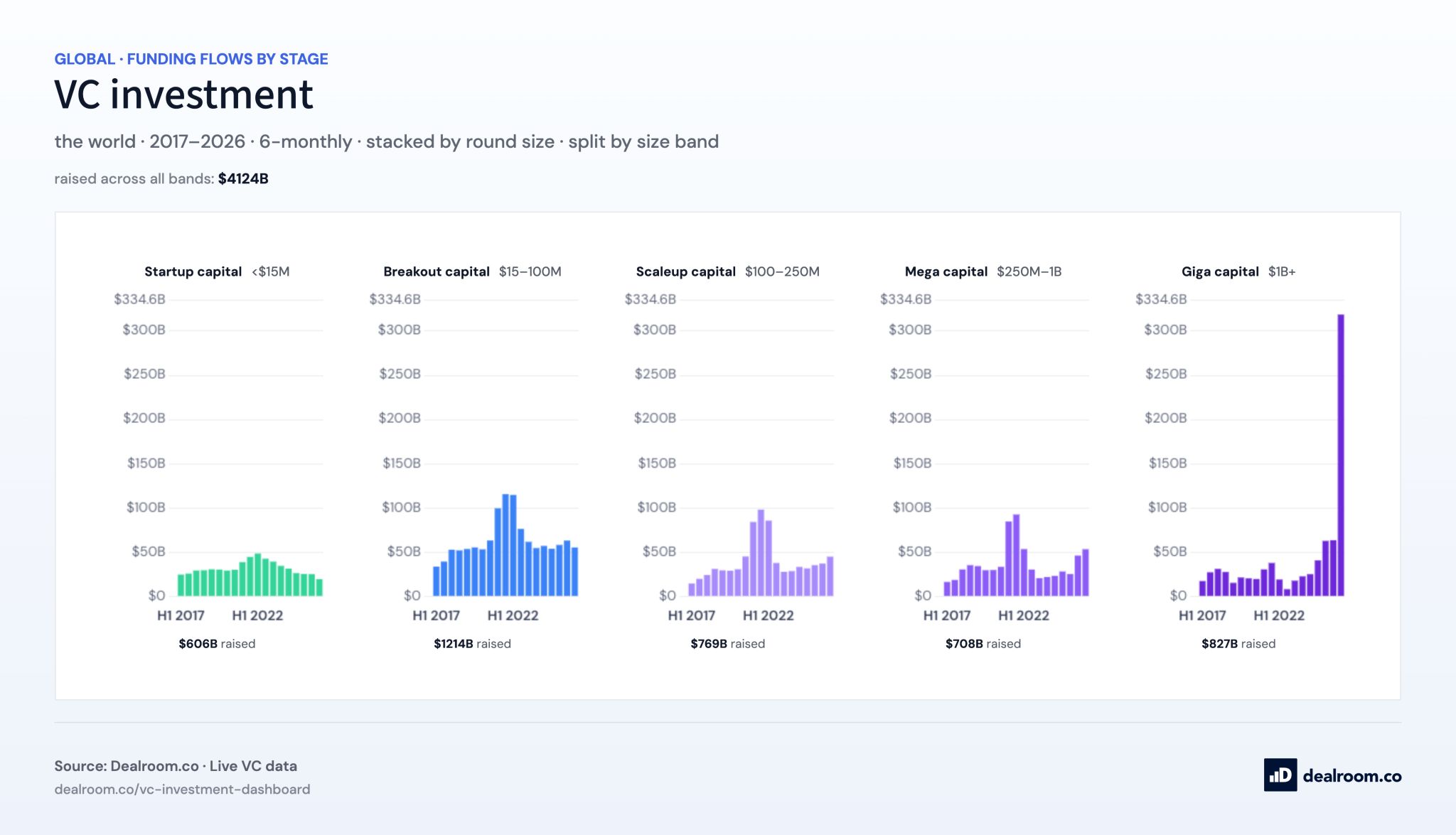This screenshot has width=1456, height=835.
Task: Click the H1 2022 label under Giga capital
Action: pos(1279,615)
